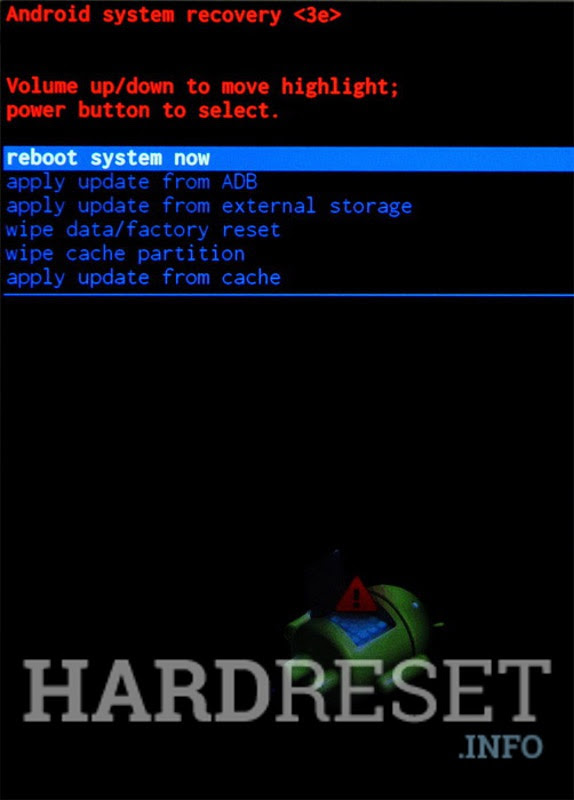574x800 pixels.
Task: Pick apply update from external storage
Action: click(x=209, y=207)
